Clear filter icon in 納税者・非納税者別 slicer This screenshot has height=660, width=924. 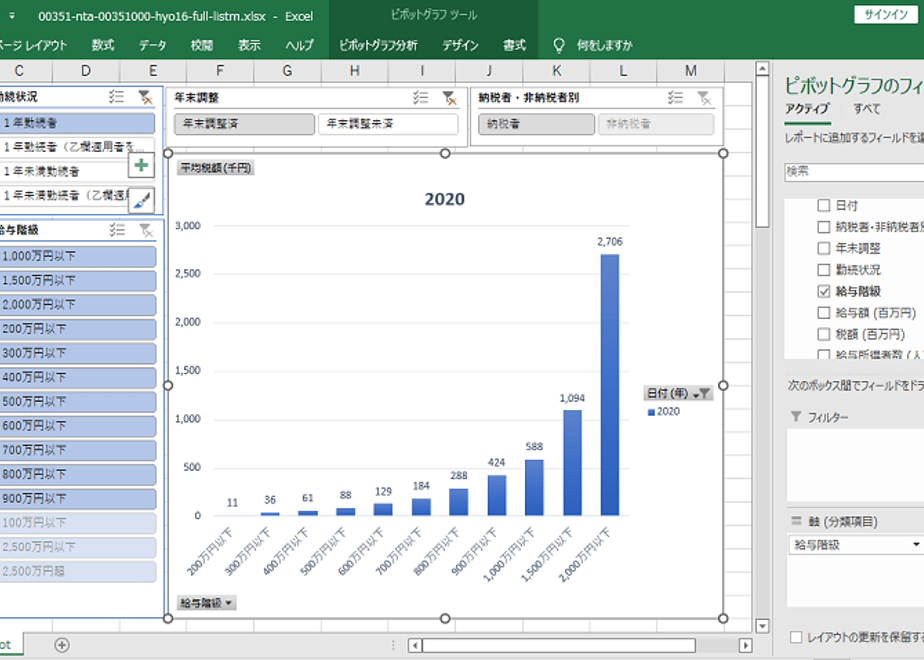(x=704, y=98)
